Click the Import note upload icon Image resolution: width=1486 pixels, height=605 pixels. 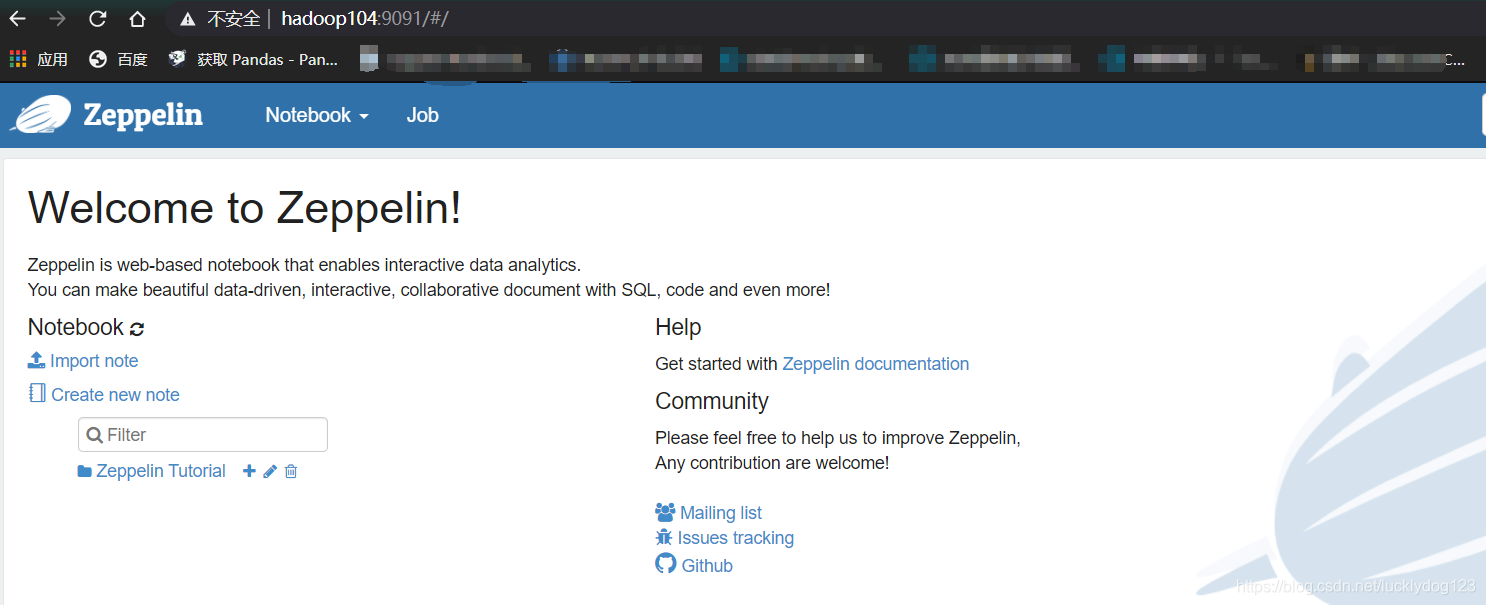tap(37, 360)
